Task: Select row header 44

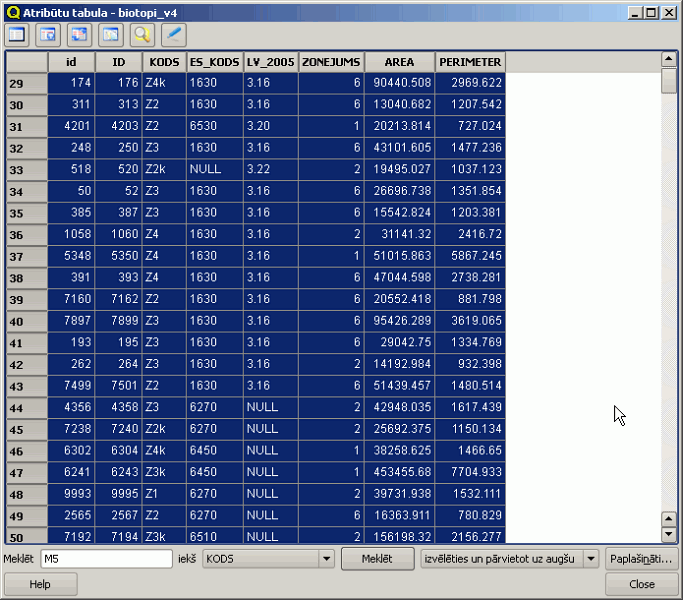Action: [27, 408]
